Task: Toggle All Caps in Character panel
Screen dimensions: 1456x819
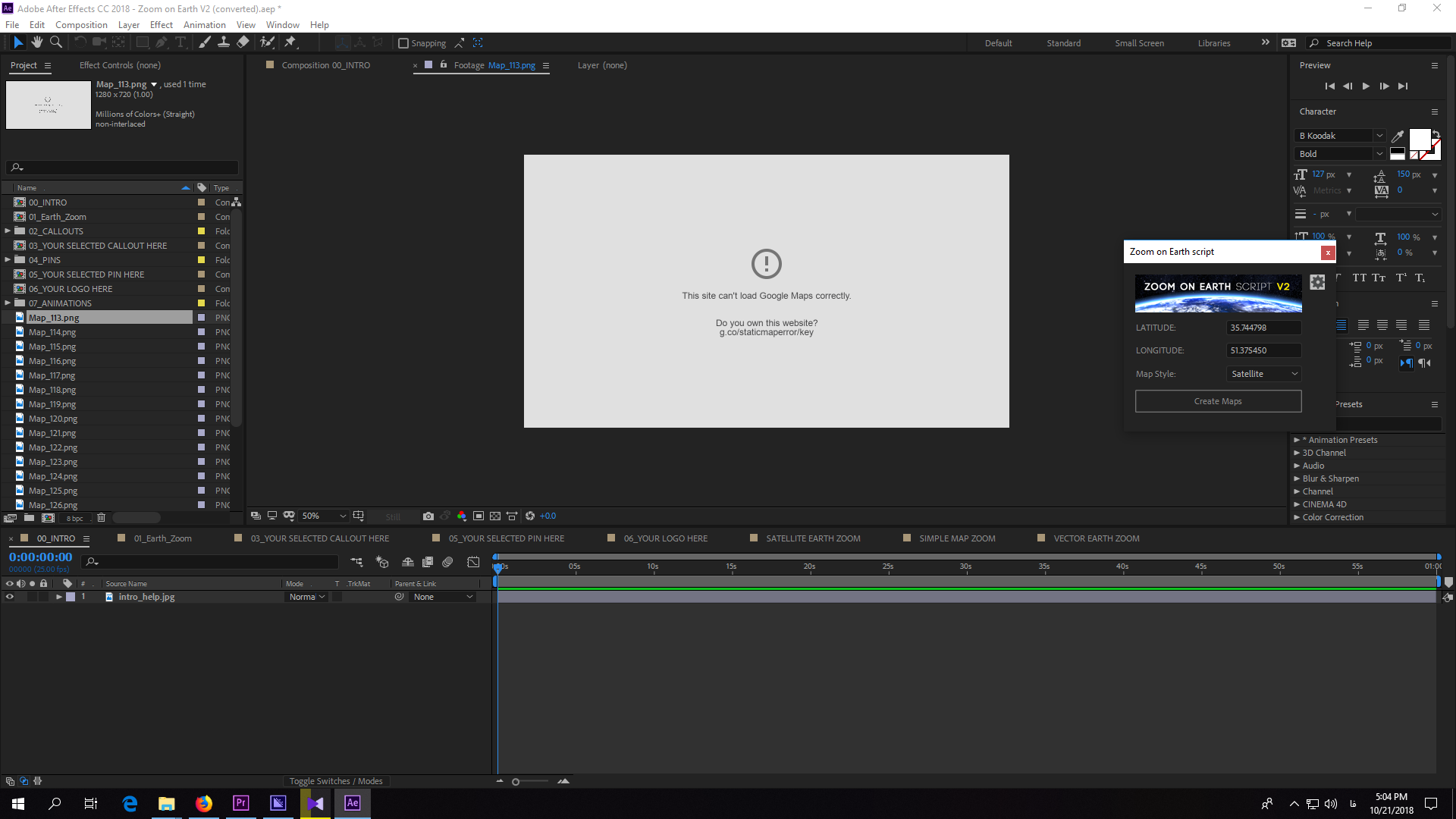Action: coord(1359,278)
